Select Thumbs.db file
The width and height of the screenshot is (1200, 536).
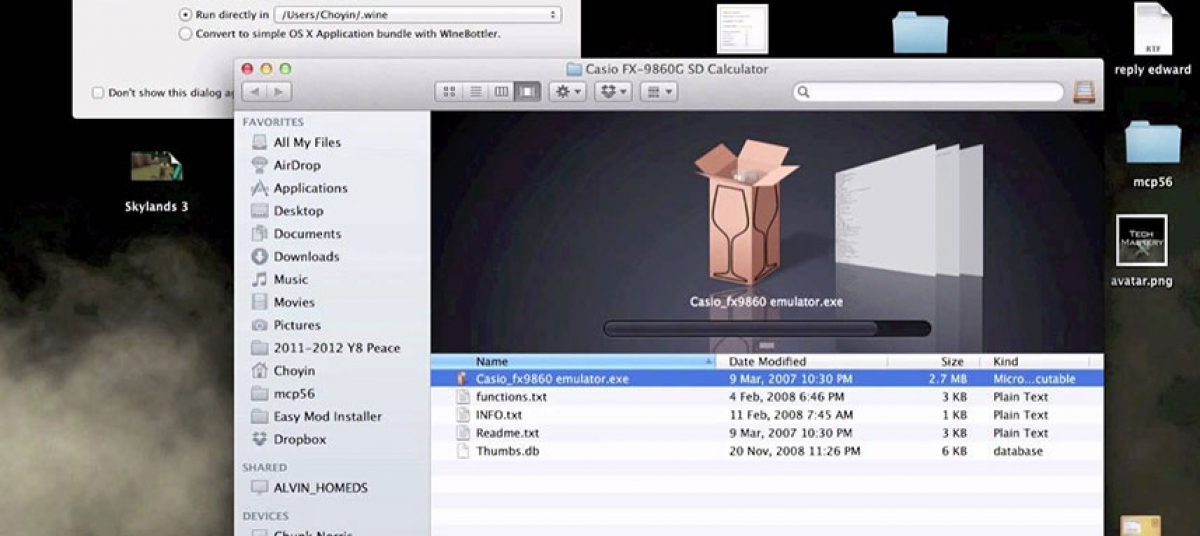point(507,451)
